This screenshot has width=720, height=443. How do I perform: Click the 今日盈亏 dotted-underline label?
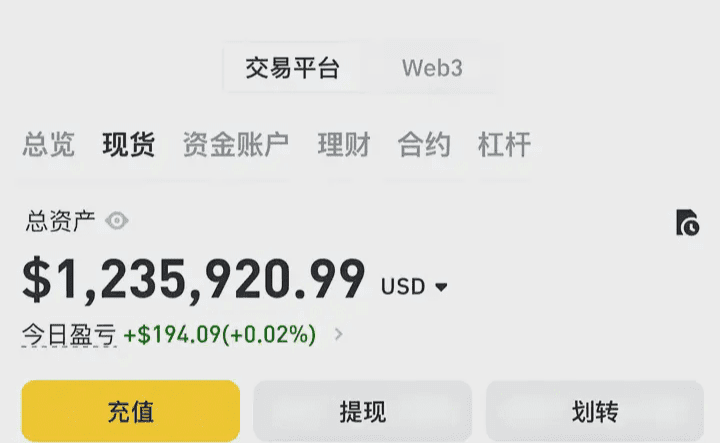coord(69,334)
